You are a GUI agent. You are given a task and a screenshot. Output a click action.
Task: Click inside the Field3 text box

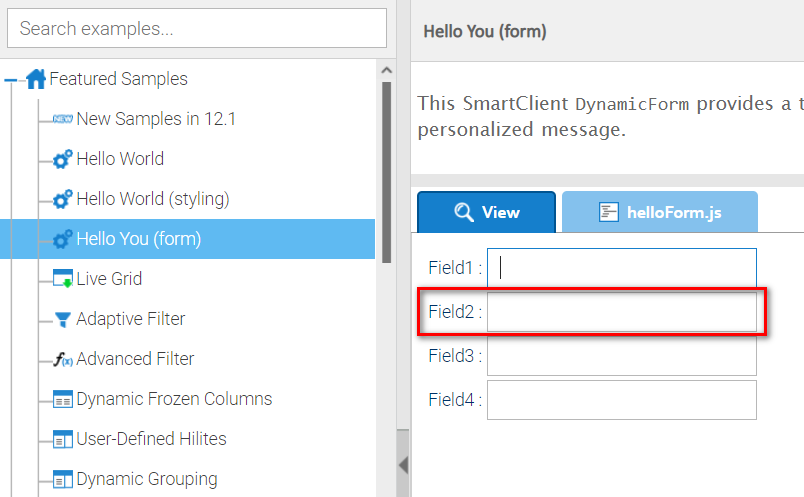pyautogui.click(x=621, y=355)
